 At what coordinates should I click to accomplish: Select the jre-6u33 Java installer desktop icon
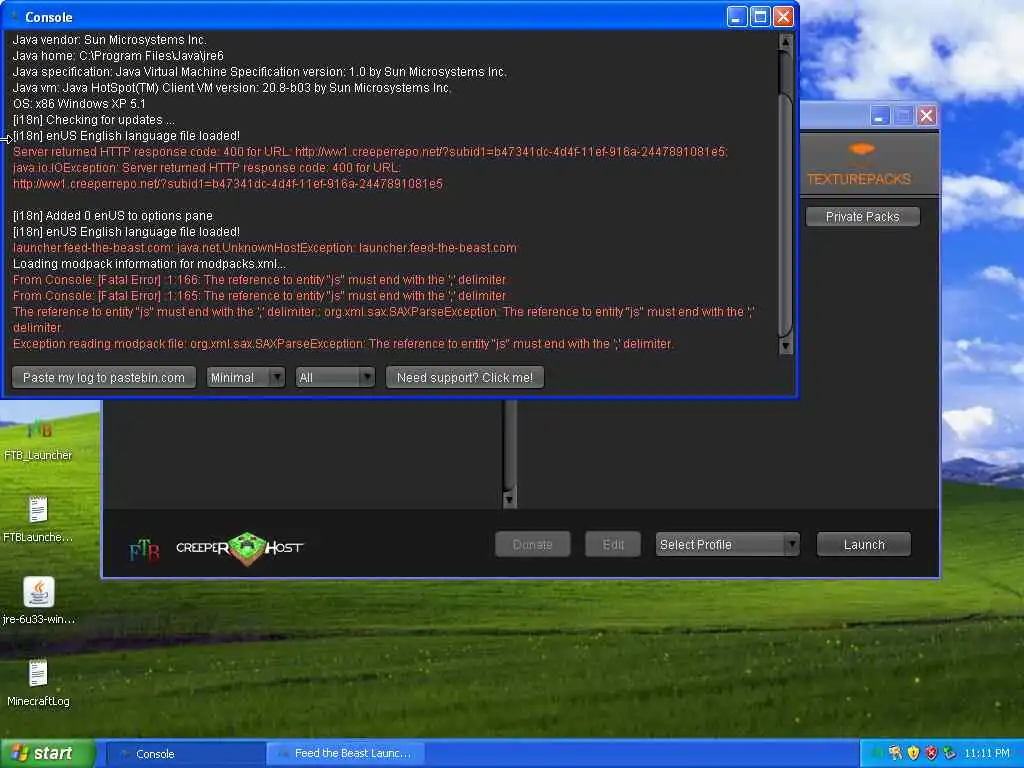38,601
